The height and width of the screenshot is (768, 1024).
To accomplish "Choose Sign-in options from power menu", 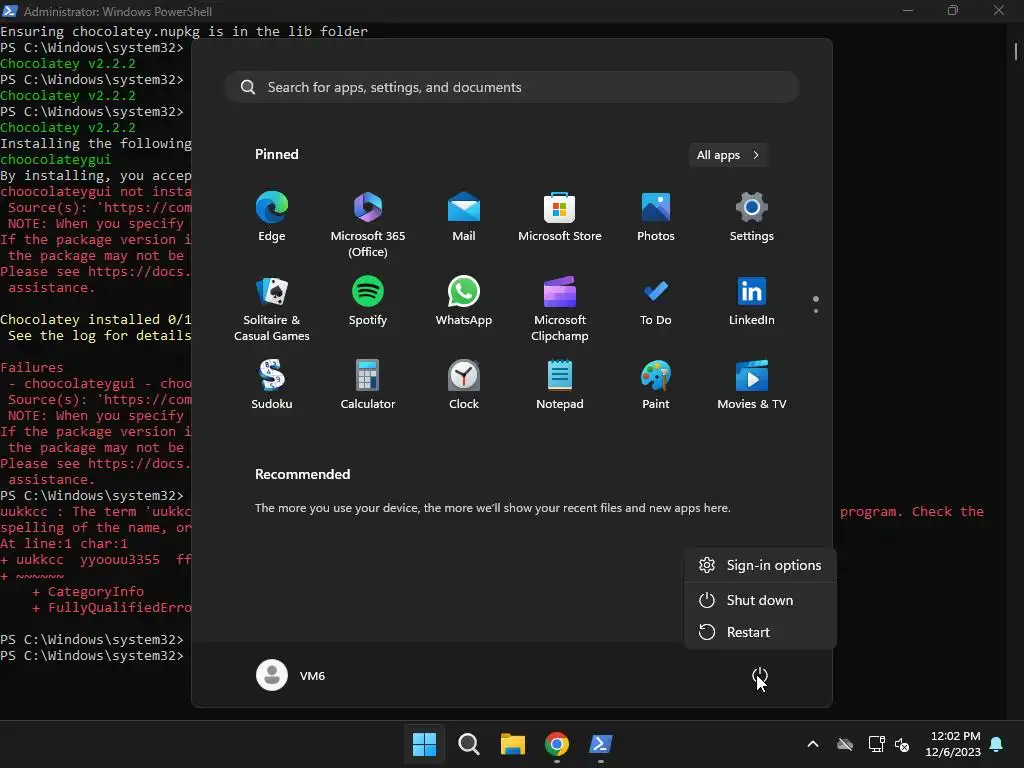I will (x=760, y=566).
